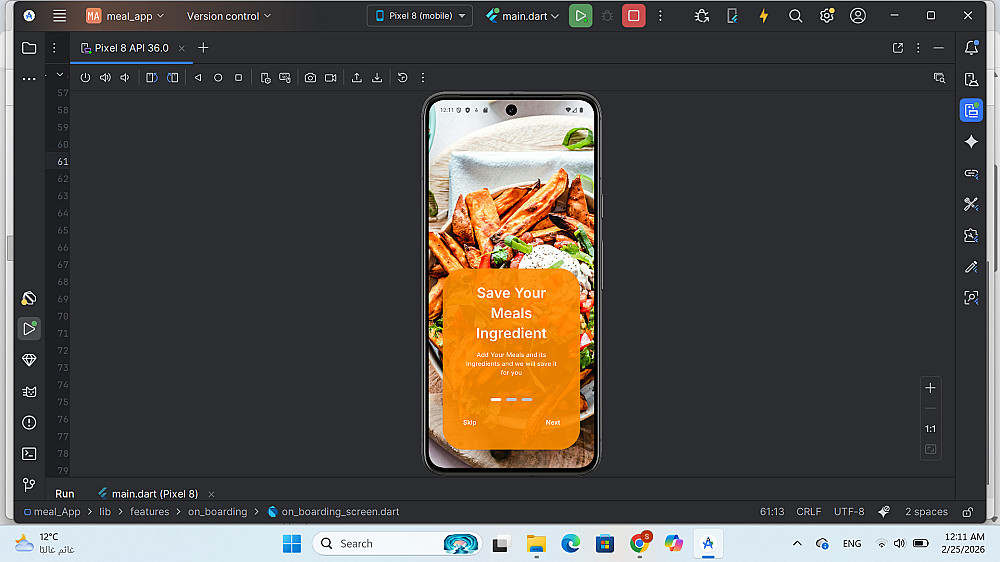Open the Git version control tool window
This screenshot has height=562, width=1000.
(x=29, y=485)
